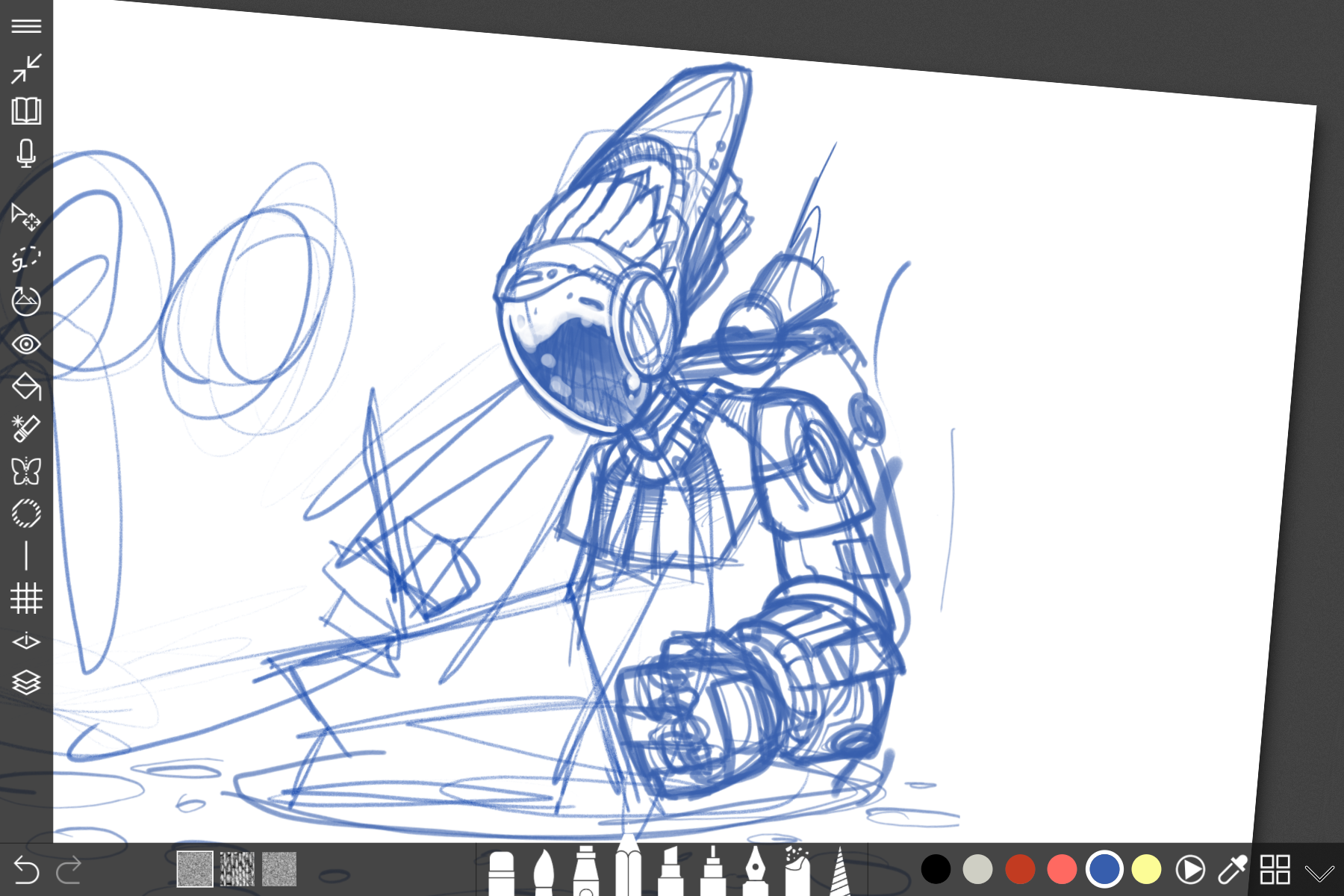Select the first eraser brush tip
This screenshot has width=1344, height=896.
(502, 873)
